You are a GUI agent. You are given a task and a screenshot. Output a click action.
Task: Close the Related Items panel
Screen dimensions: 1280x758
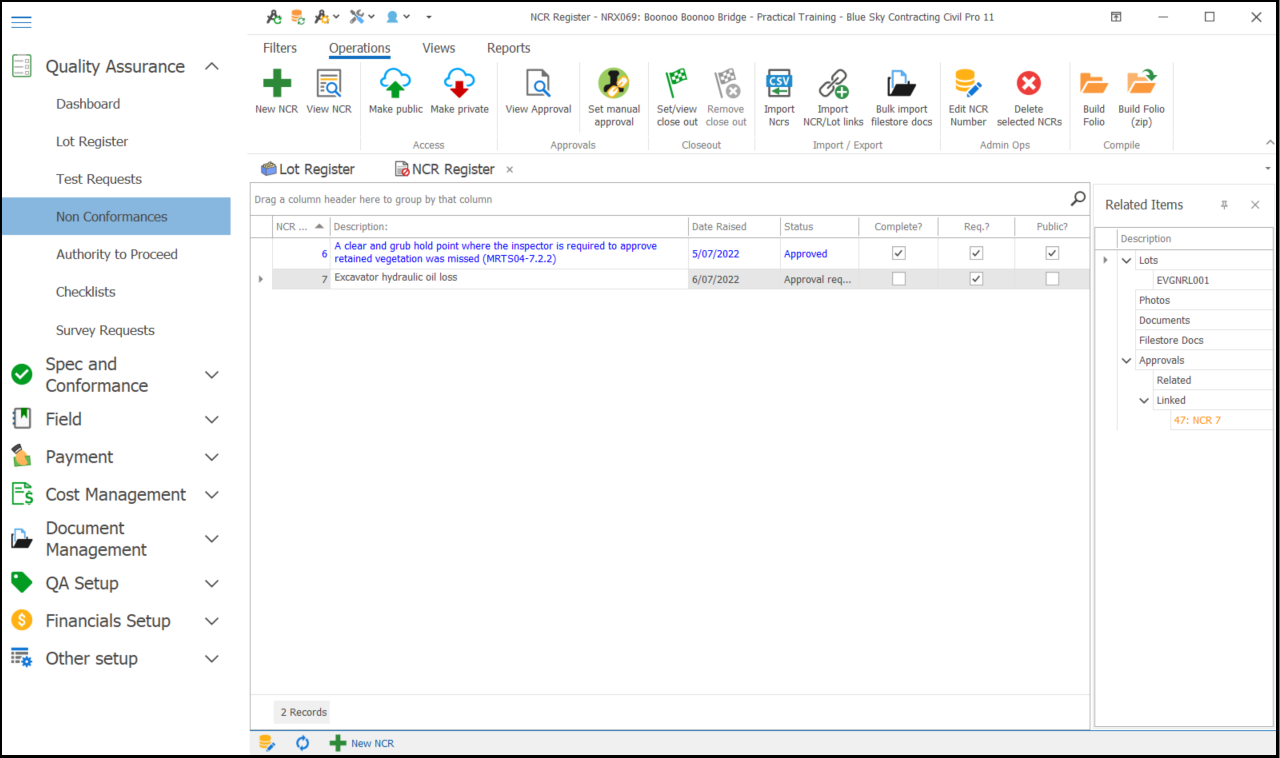pyautogui.click(x=1255, y=205)
